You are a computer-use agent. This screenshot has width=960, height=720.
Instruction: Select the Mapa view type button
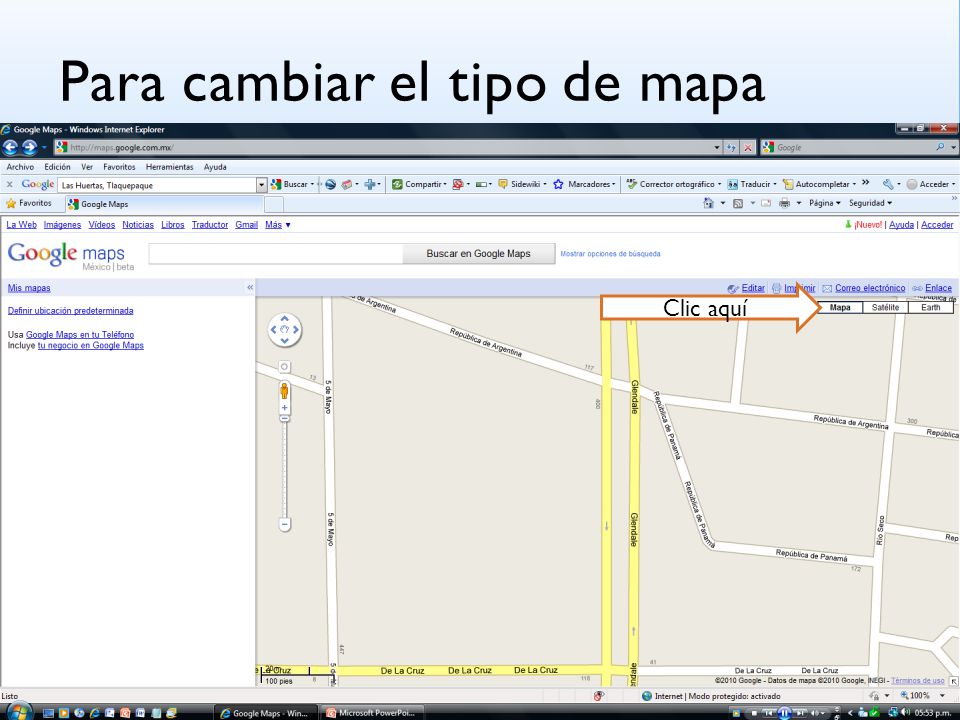[x=840, y=307]
